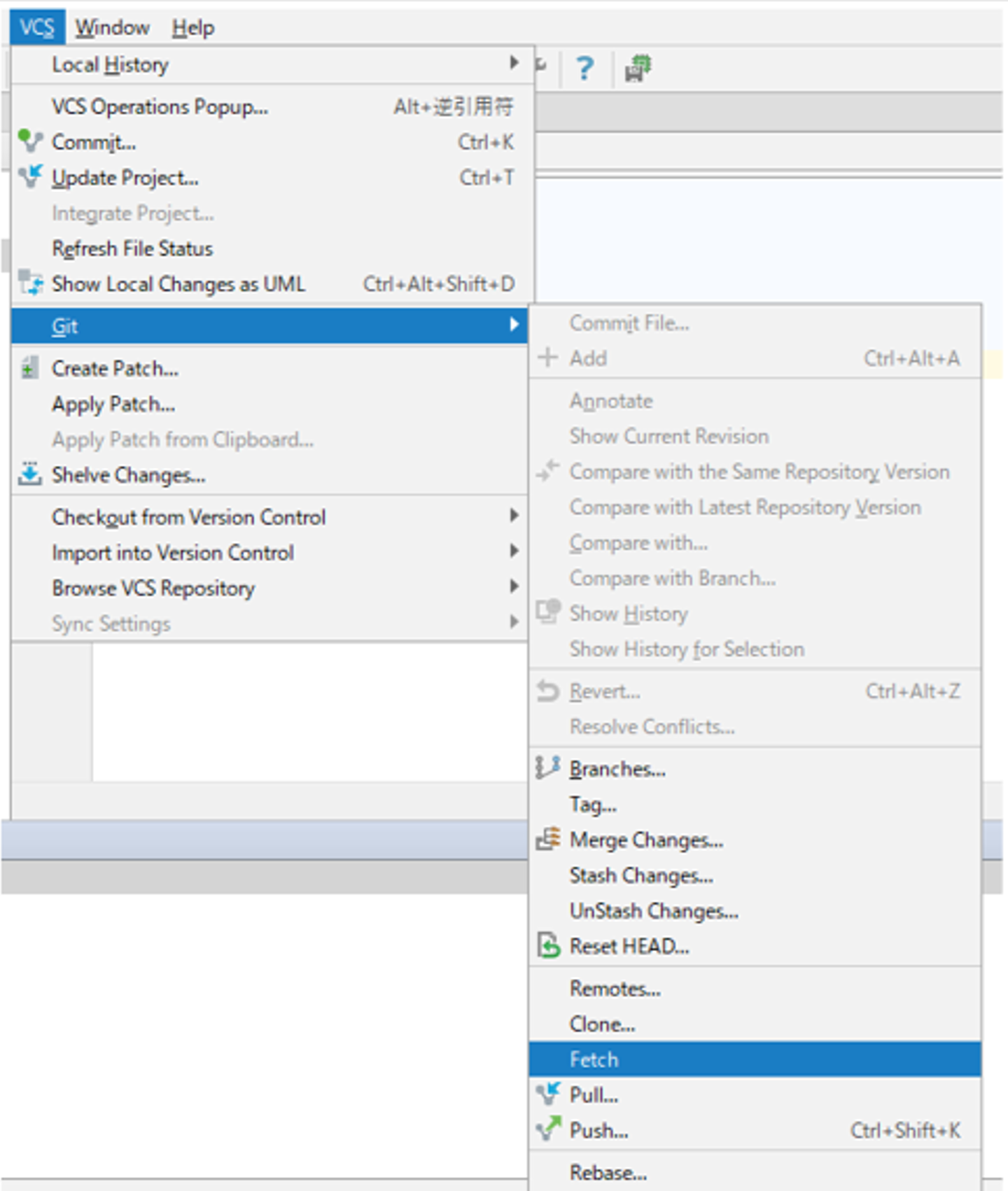Image resolution: width=1008 pixels, height=1191 pixels.
Task: Click the Compare with Same Repository Version icon
Action: 548,470
